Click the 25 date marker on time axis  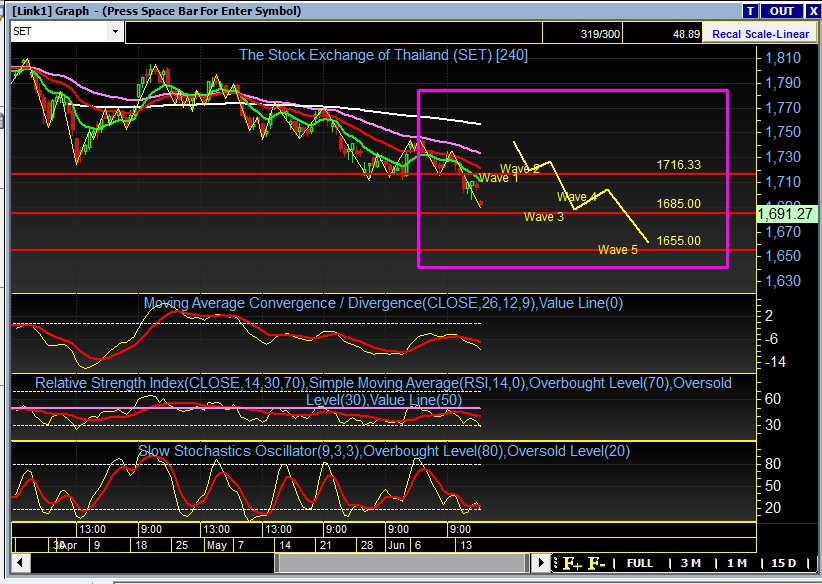(x=181, y=545)
